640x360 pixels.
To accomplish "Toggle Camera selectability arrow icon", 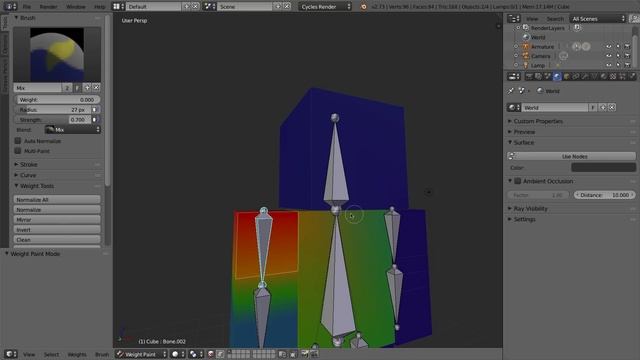I will (x=618, y=56).
